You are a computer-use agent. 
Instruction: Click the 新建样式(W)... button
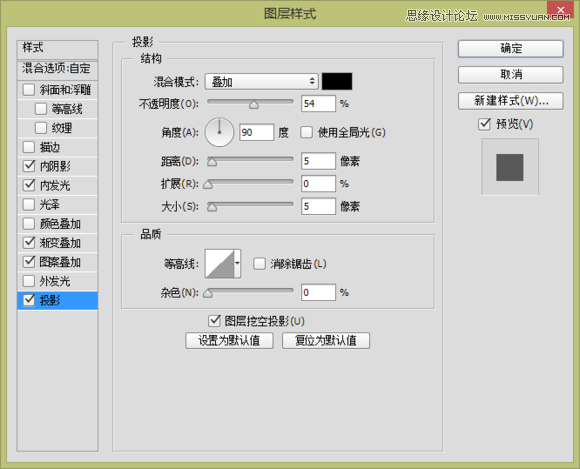[x=510, y=101]
